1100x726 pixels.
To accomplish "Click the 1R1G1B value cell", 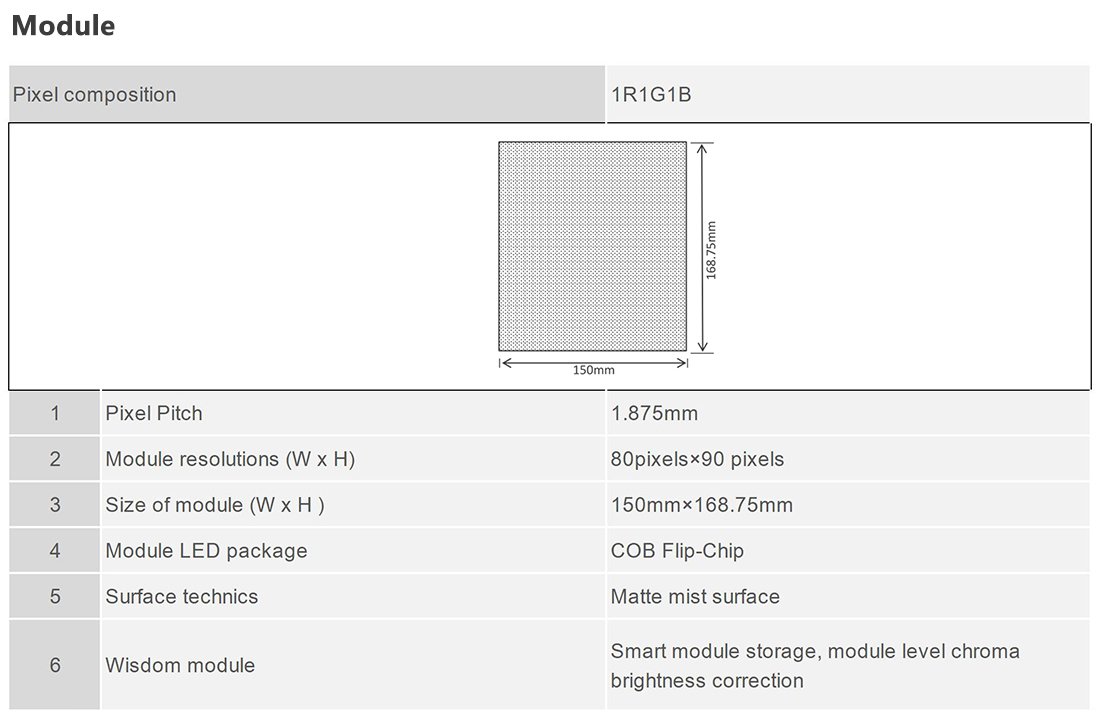I will tap(848, 94).
